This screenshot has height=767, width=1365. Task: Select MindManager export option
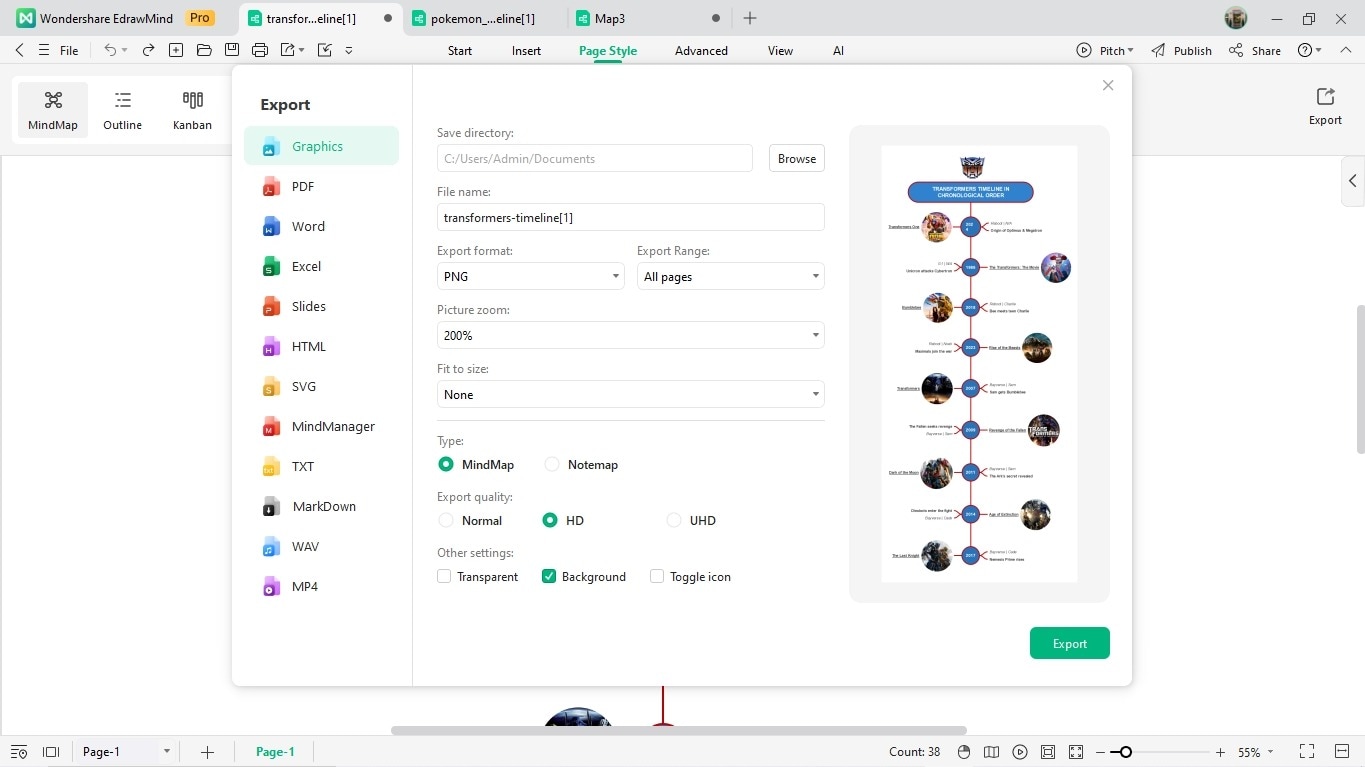(x=322, y=426)
